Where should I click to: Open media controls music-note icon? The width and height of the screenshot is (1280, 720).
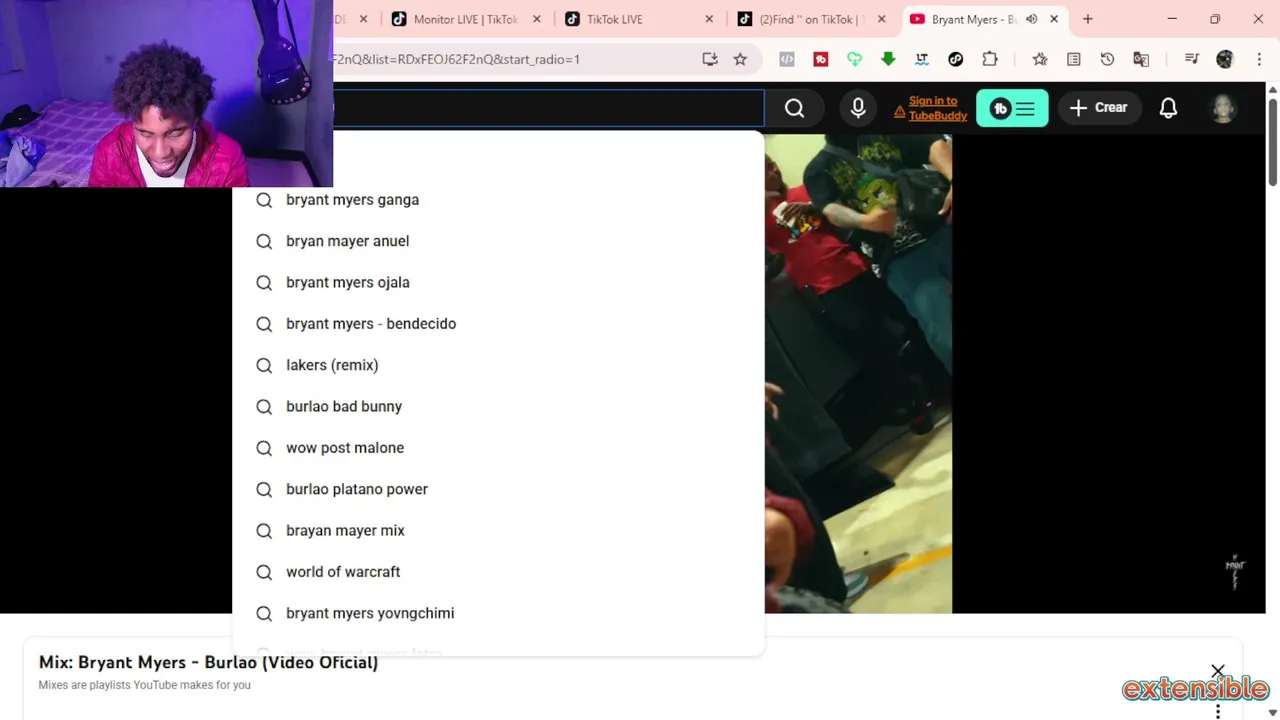point(1191,59)
